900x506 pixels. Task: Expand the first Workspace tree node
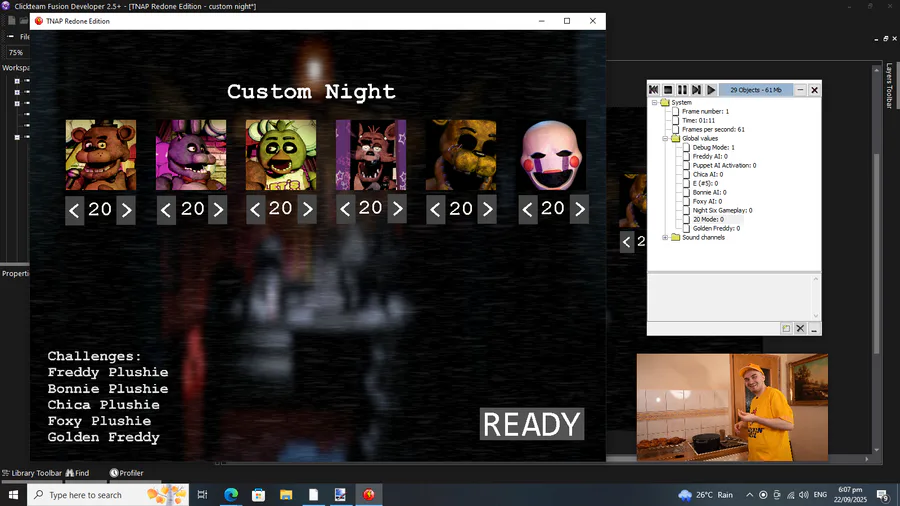click(17, 81)
